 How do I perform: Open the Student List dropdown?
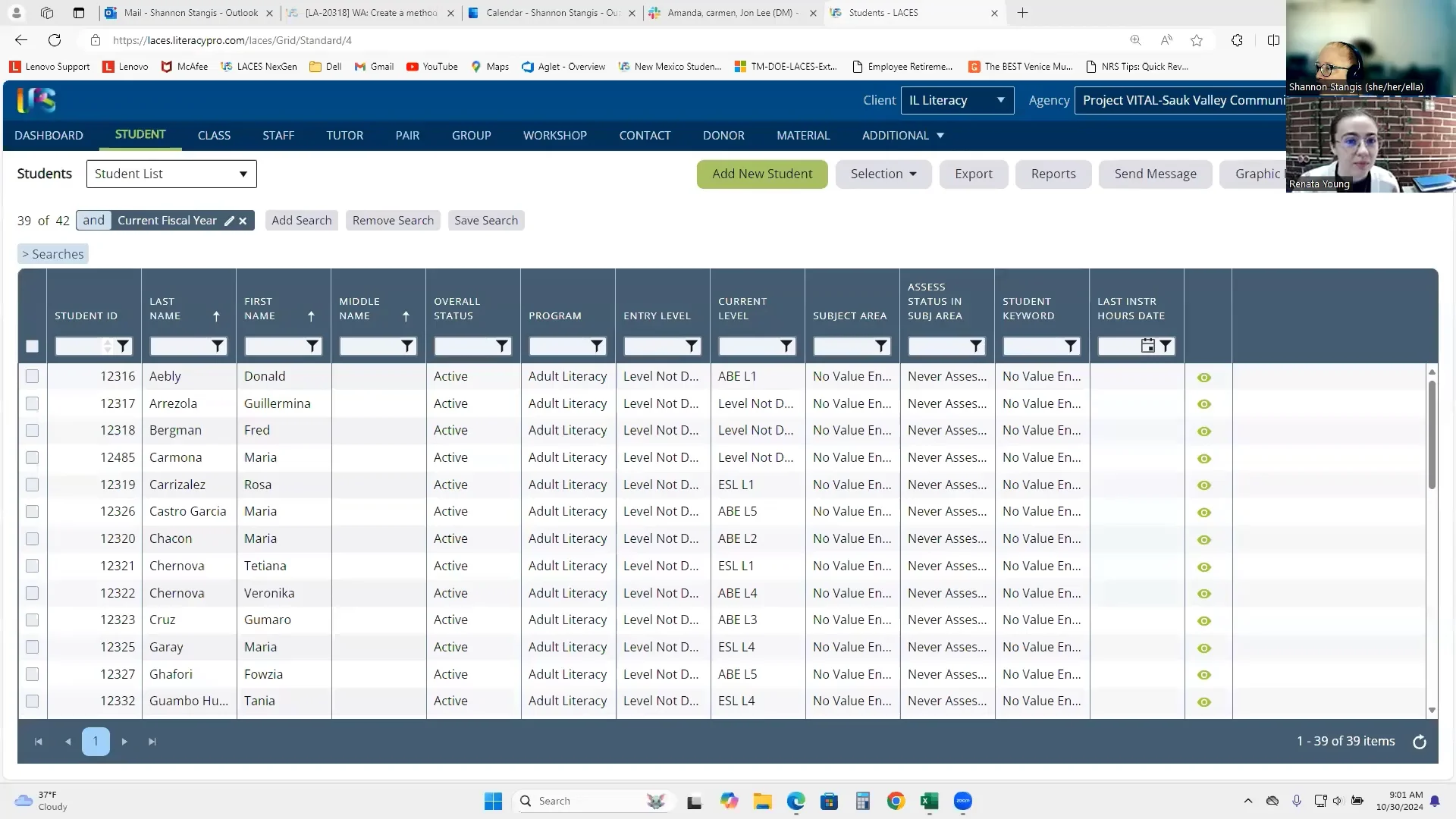point(171,174)
